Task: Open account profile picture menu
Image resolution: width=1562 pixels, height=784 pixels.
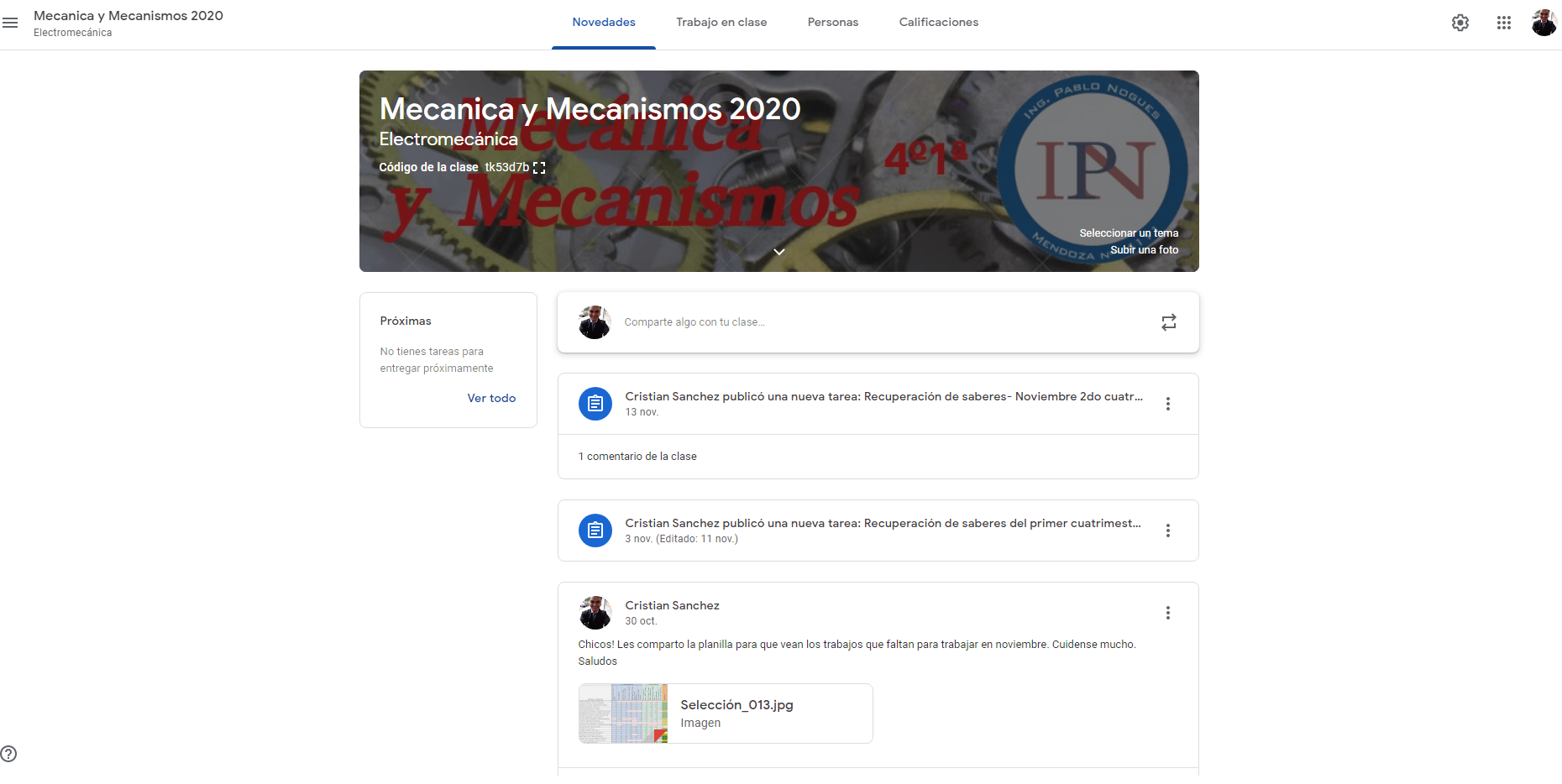Action: tap(1544, 23)
